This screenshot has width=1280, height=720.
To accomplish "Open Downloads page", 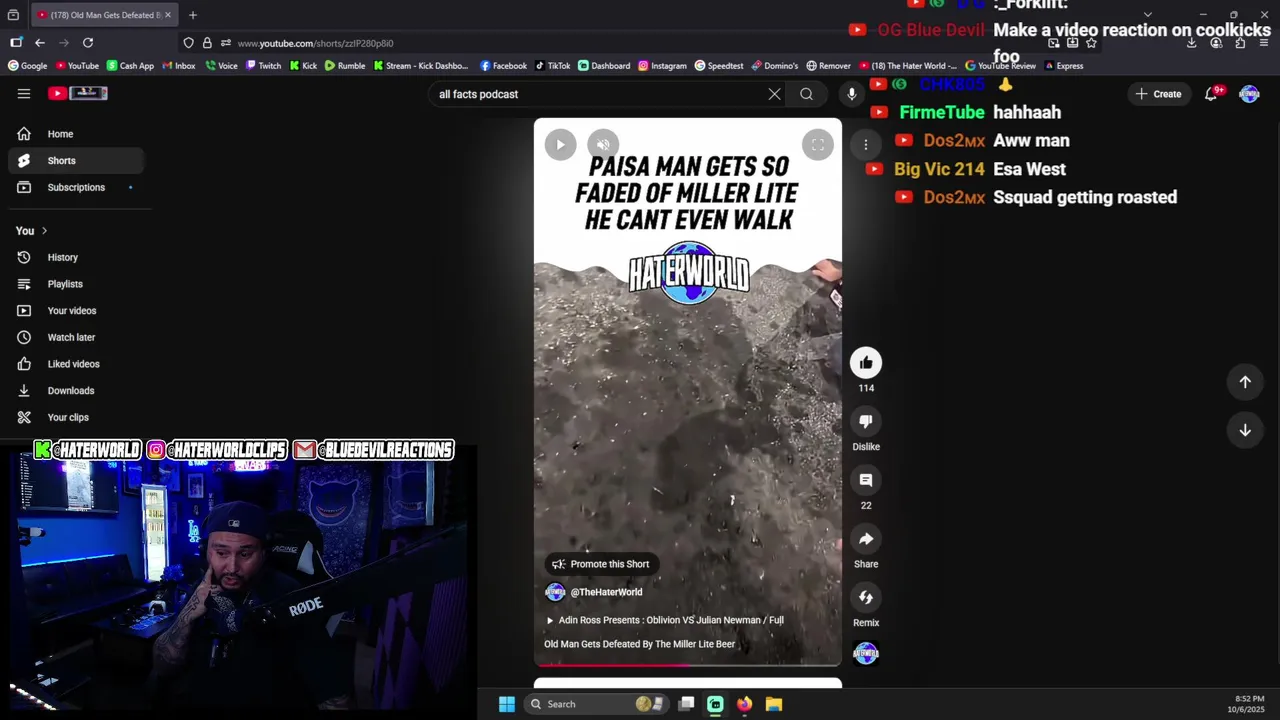I will 76,391.
